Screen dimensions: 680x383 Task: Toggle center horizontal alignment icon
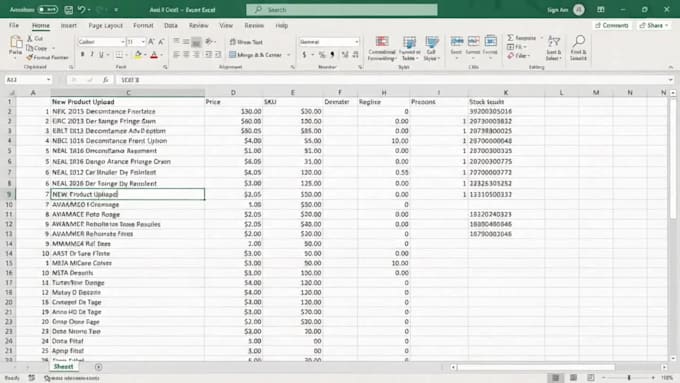(186, 55)
